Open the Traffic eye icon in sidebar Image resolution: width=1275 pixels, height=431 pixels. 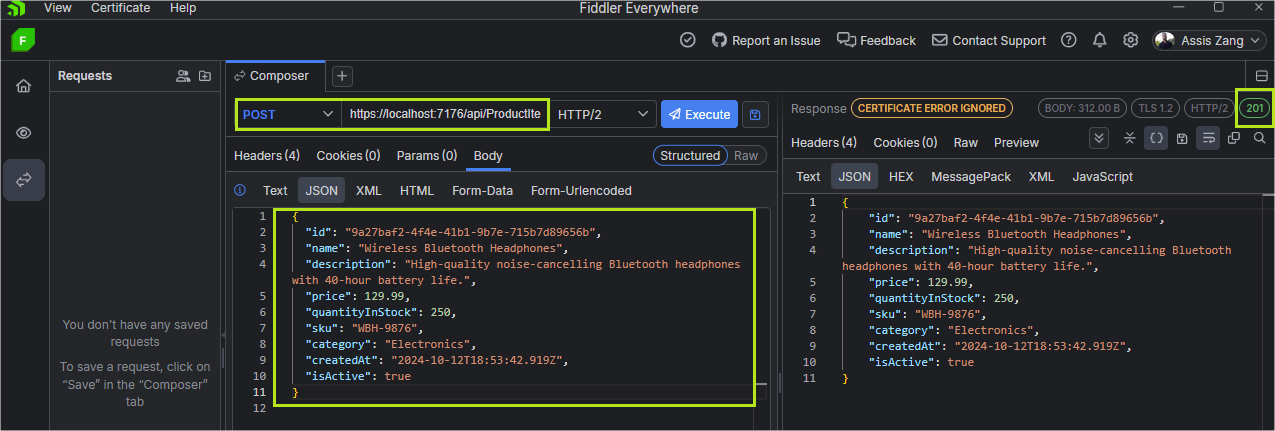click(x=23, y=133)
